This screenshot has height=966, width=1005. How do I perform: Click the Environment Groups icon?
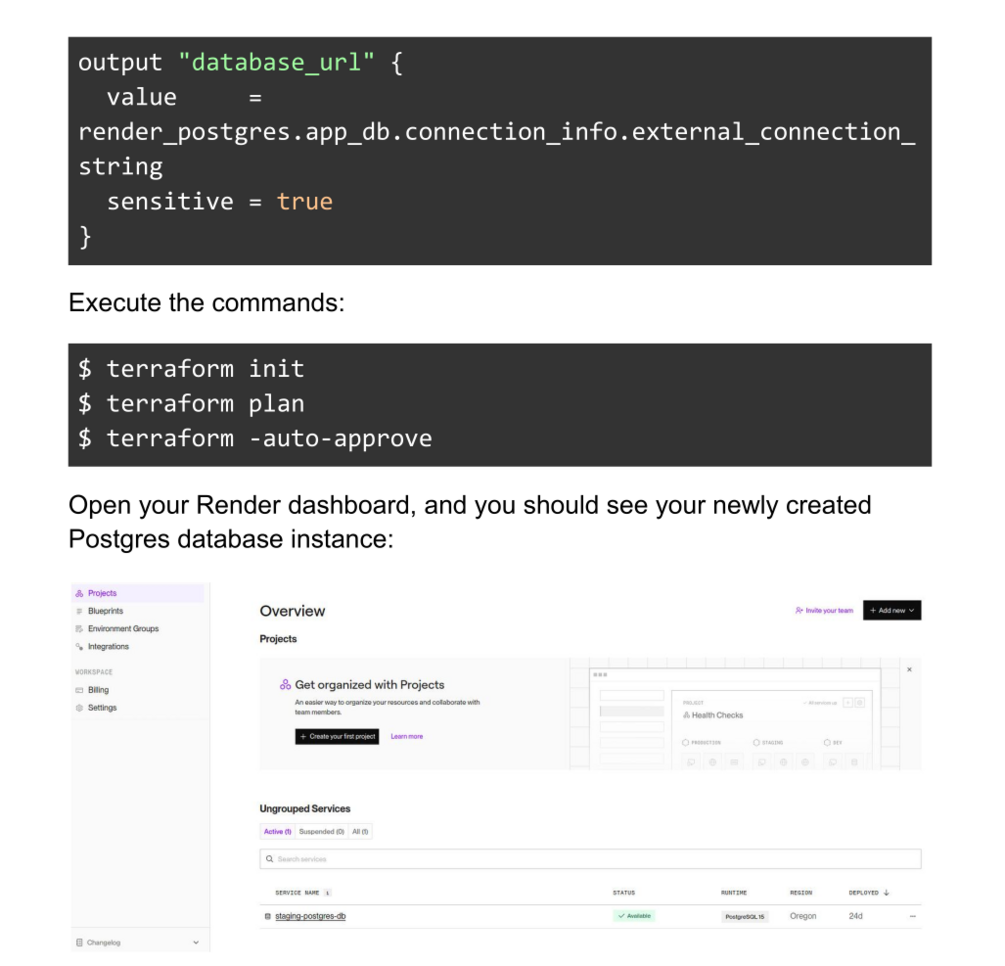79,629
